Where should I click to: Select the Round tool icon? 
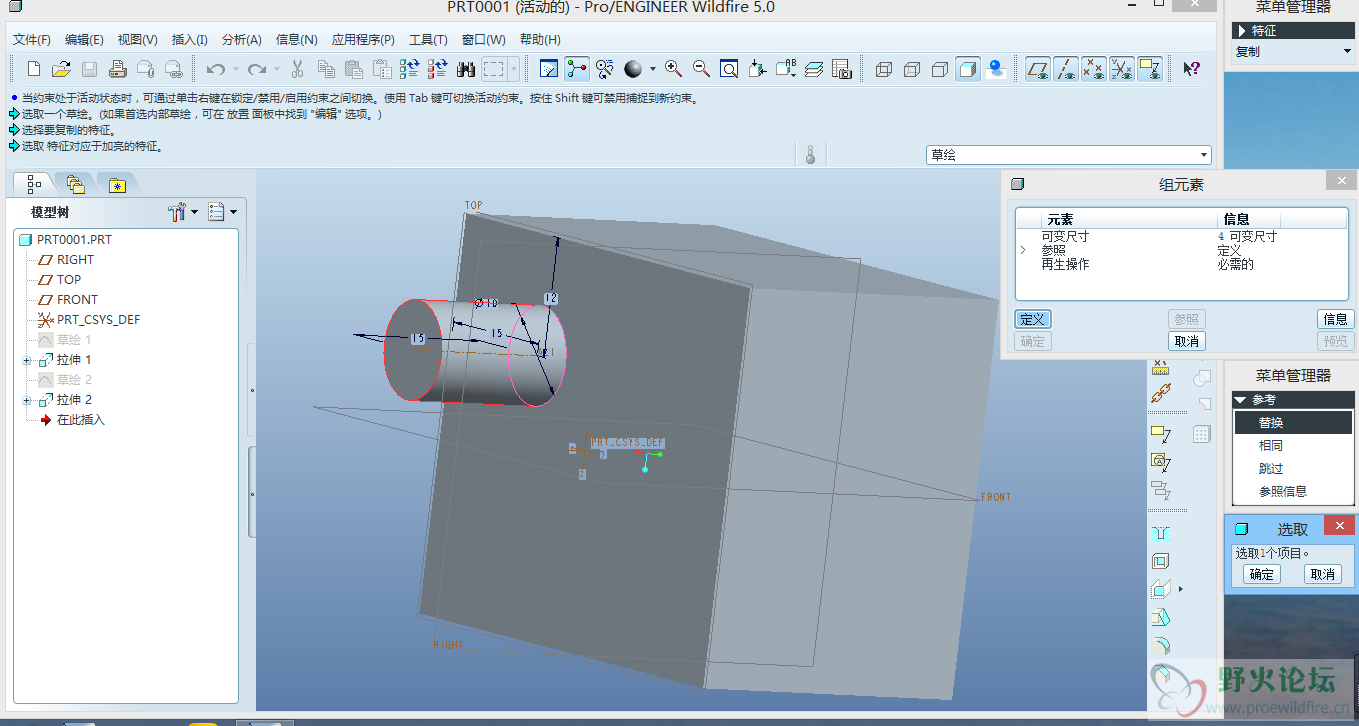(x=1160, y=645)
